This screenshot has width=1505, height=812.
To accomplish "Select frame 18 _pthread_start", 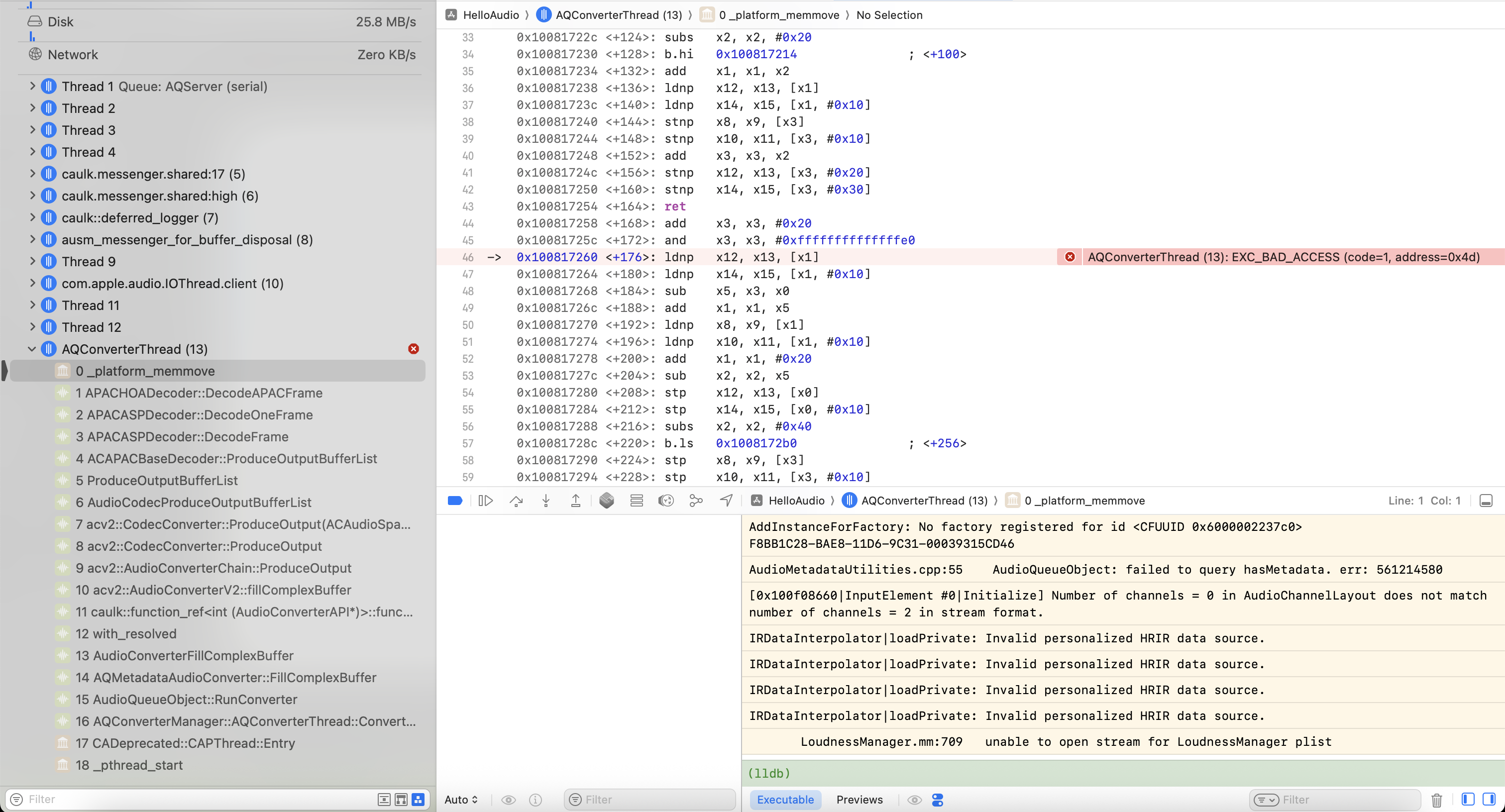I will pyautogui.click(x=217, y=765).
